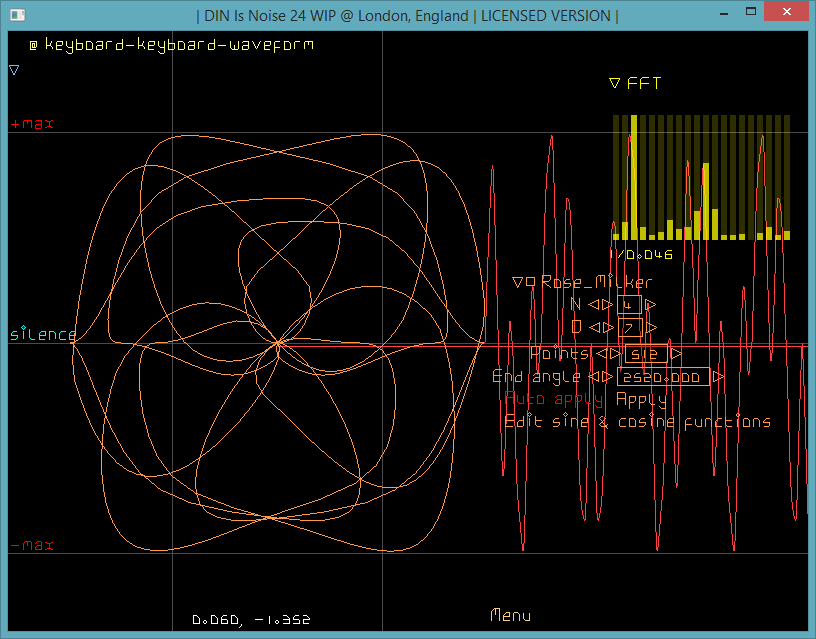Click the arrow right of the Points value box
Image resolution: width=816 pixels, height=639 pixels.
tap(676, 354)
